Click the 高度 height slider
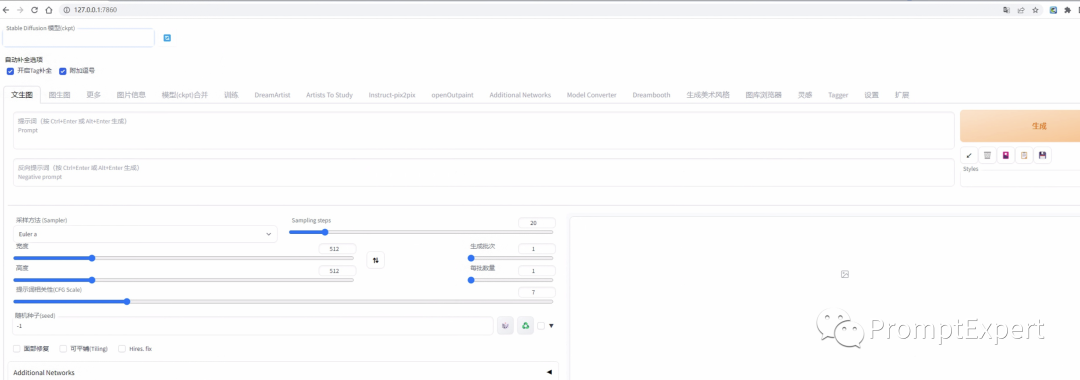This screenshot has height=380, width=1080. (183, 280)
